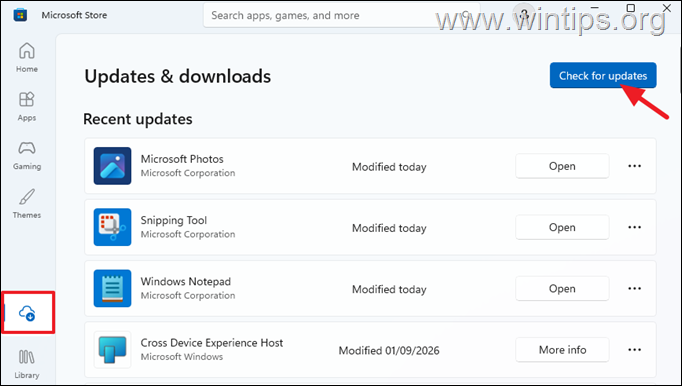Screen dimensions: 682x386
Task: Select the Microsoft Photos title text
Action: pos(182,159)
